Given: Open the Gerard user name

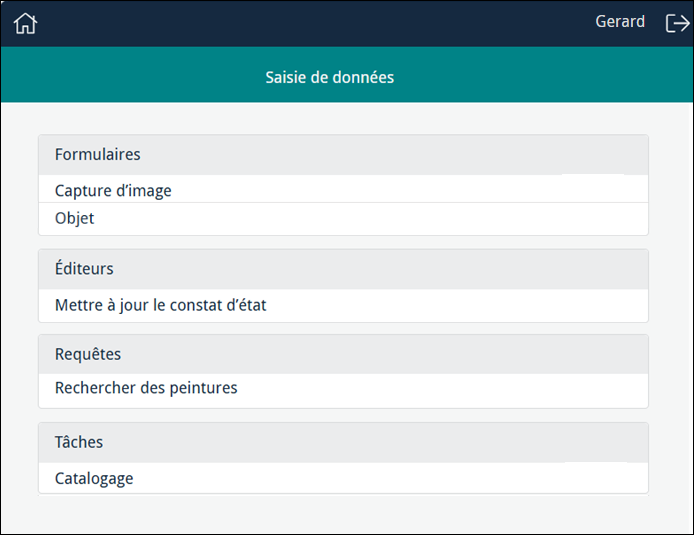Looking at the screenshot, I should coord(620,21).
